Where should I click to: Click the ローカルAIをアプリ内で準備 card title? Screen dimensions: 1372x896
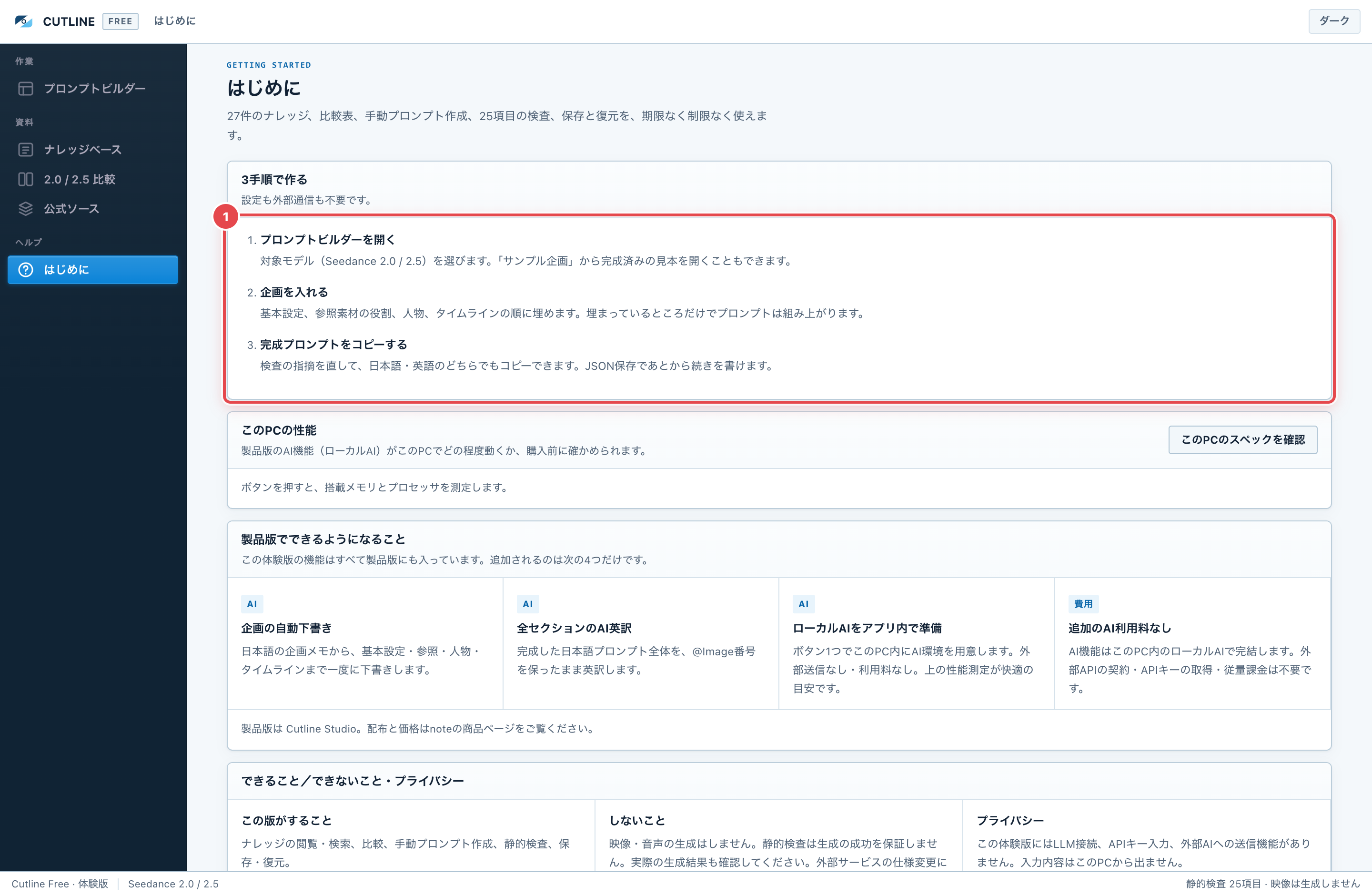point(867,628)
